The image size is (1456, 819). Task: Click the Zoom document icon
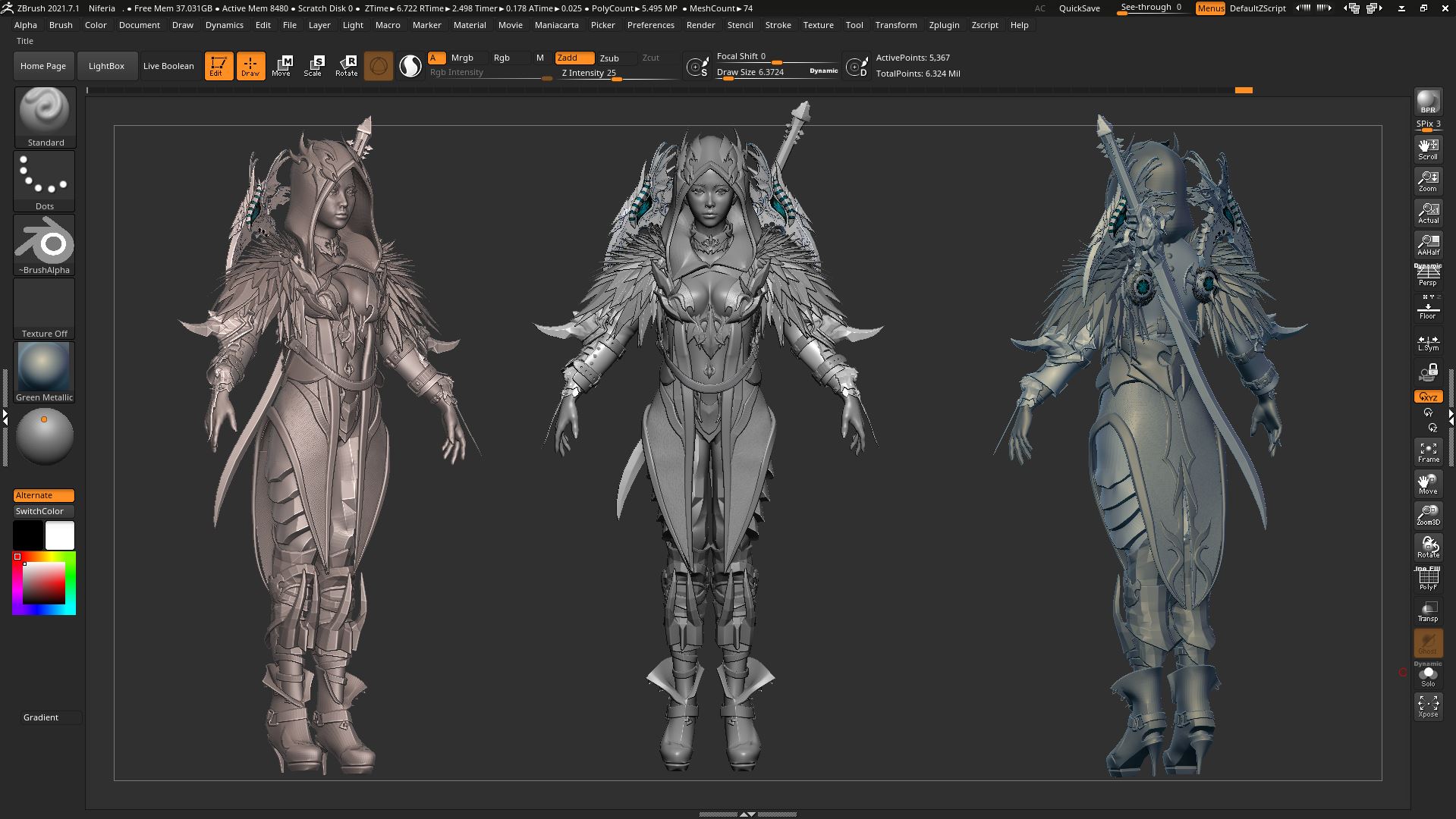1428,180
